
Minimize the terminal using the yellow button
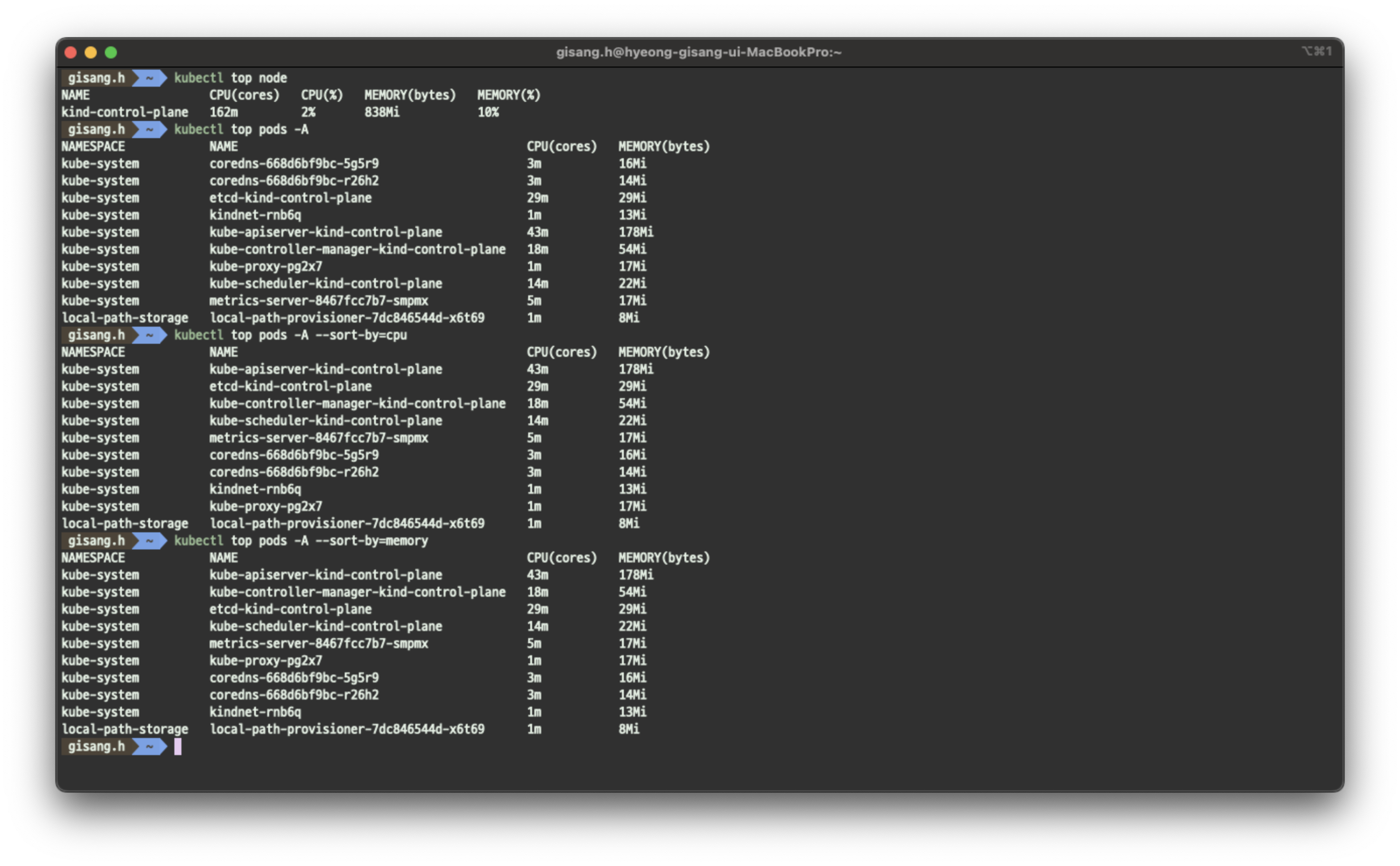[91, 53]
